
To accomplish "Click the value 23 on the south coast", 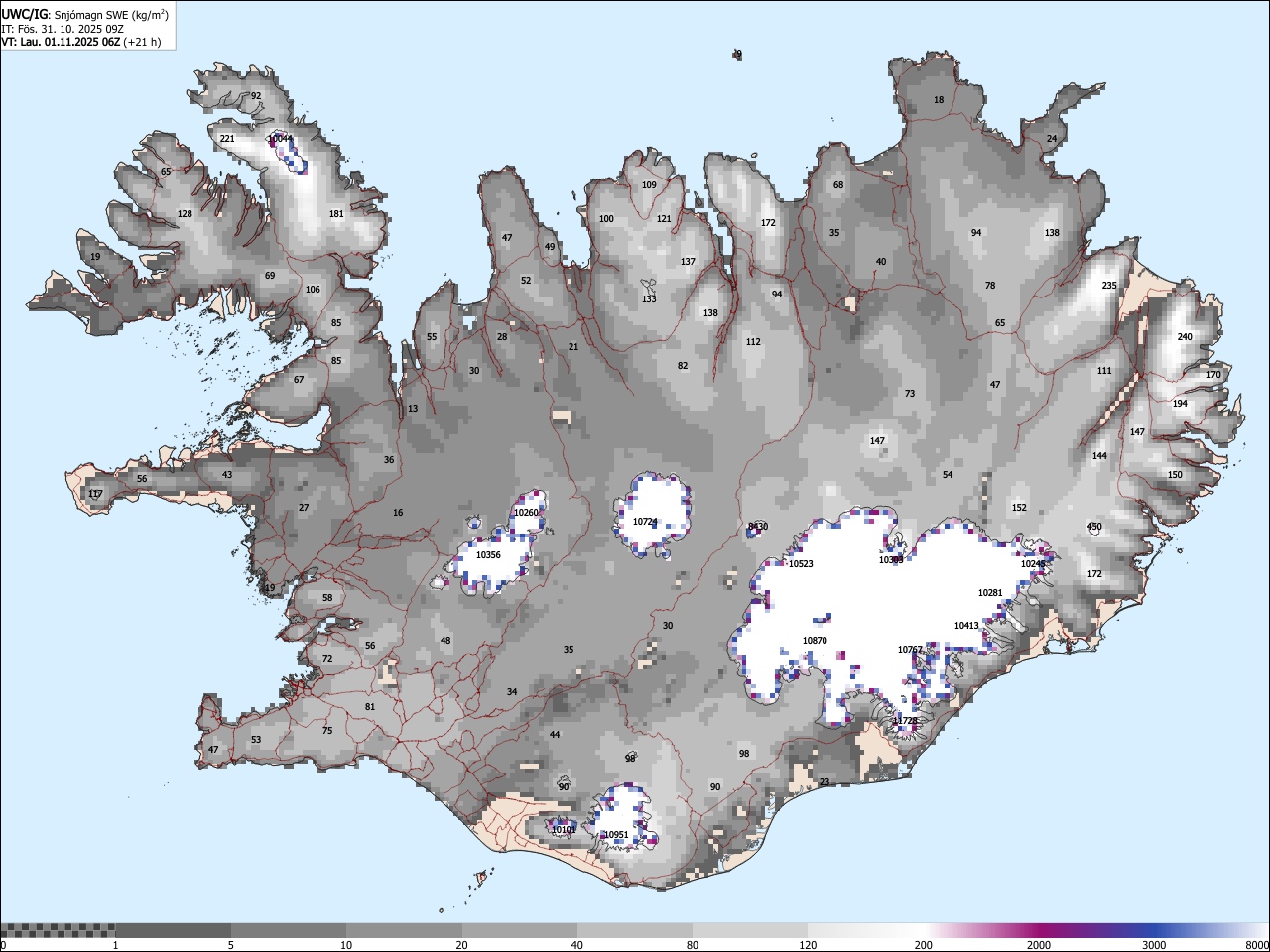I will (x=825, y=782).
